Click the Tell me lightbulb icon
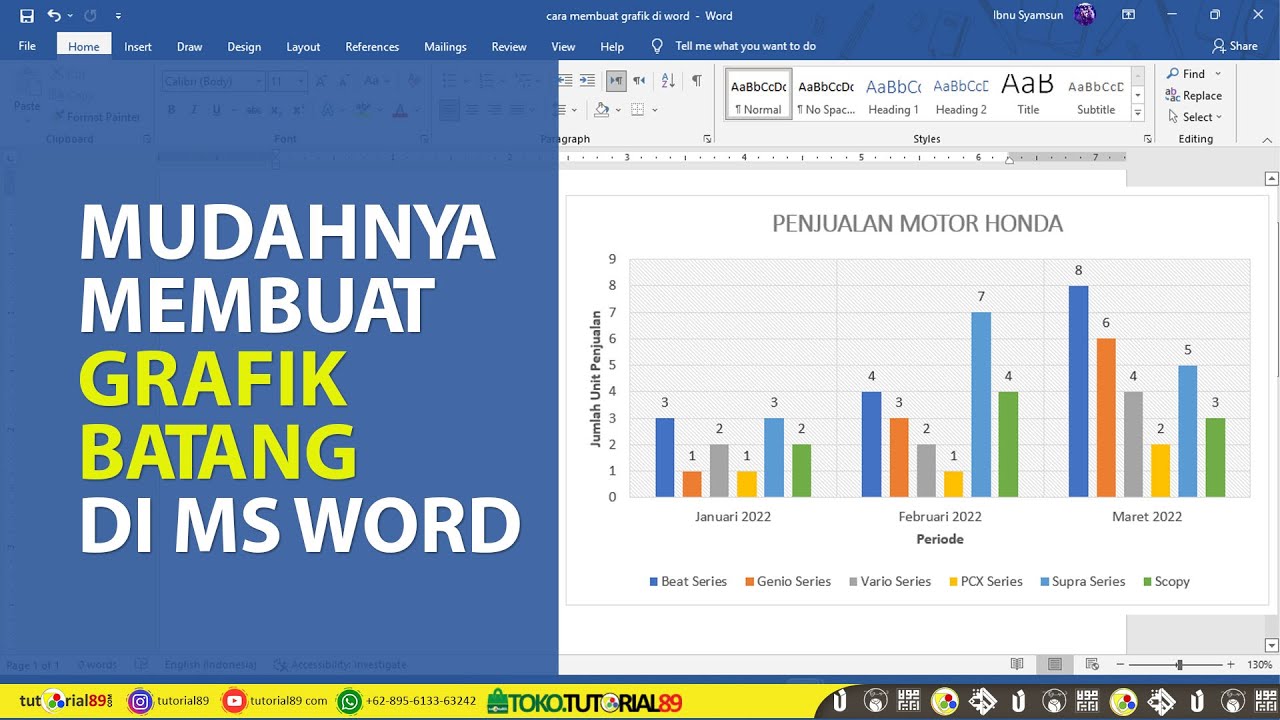Viewport: 1280px width, 720px height. click(x=657, y=46)
